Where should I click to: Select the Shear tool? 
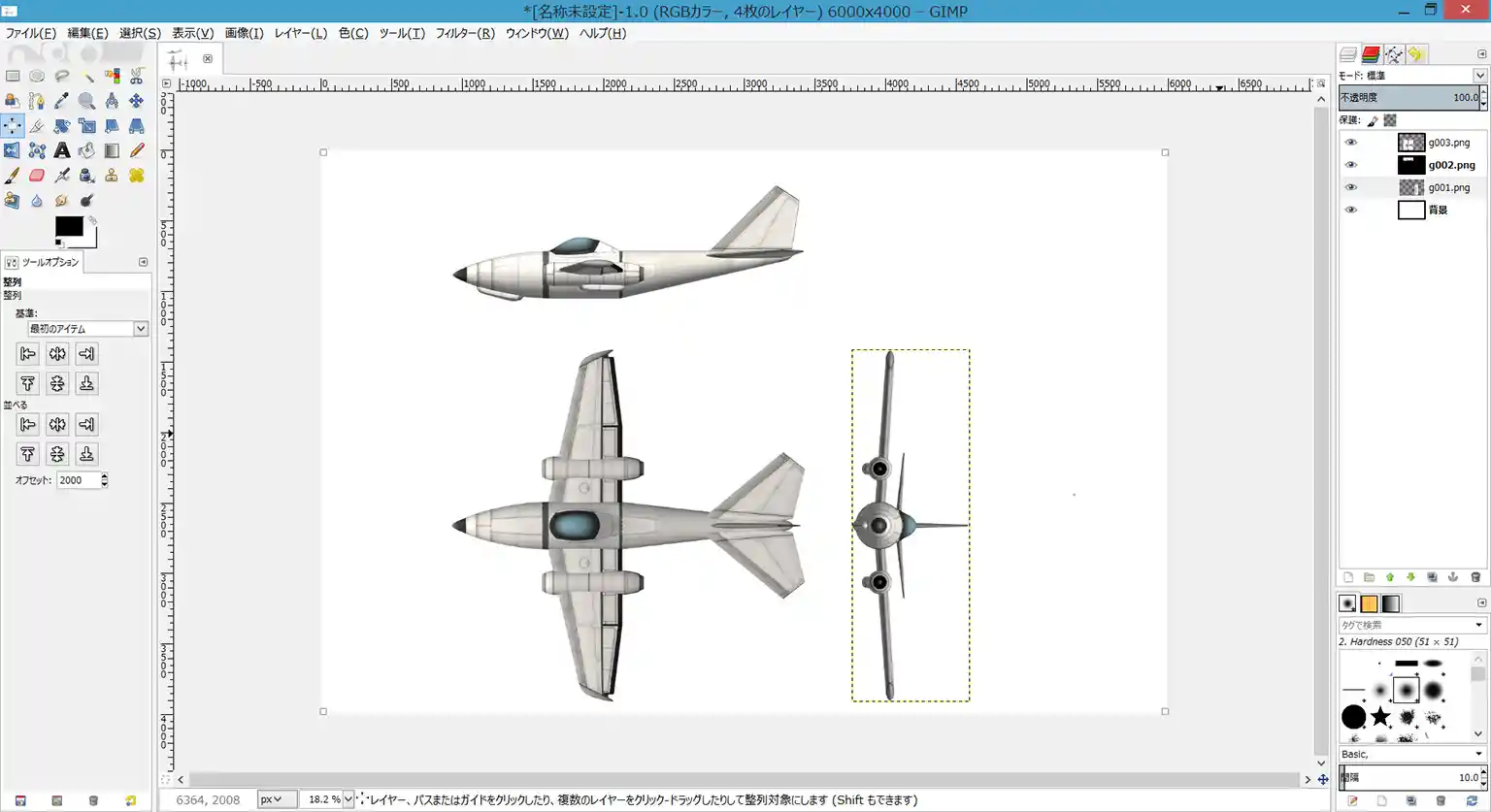112,126
